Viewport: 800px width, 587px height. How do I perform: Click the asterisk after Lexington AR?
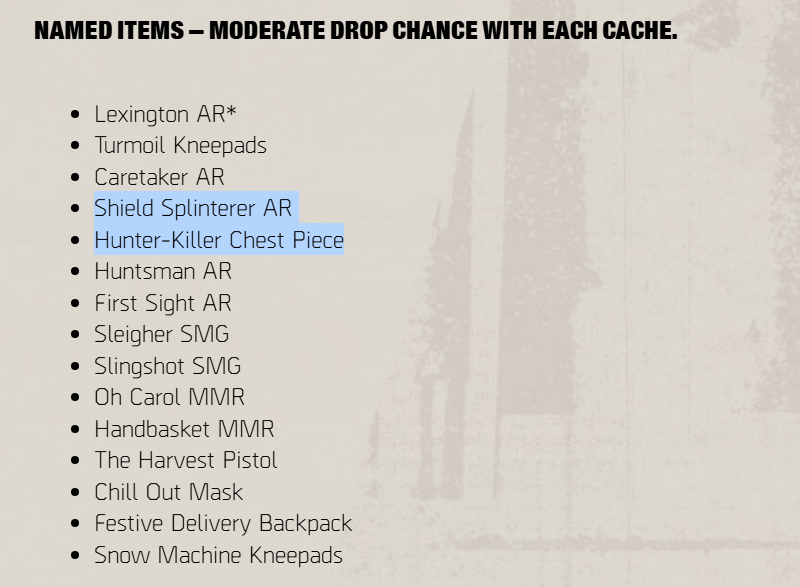(231, 111)
